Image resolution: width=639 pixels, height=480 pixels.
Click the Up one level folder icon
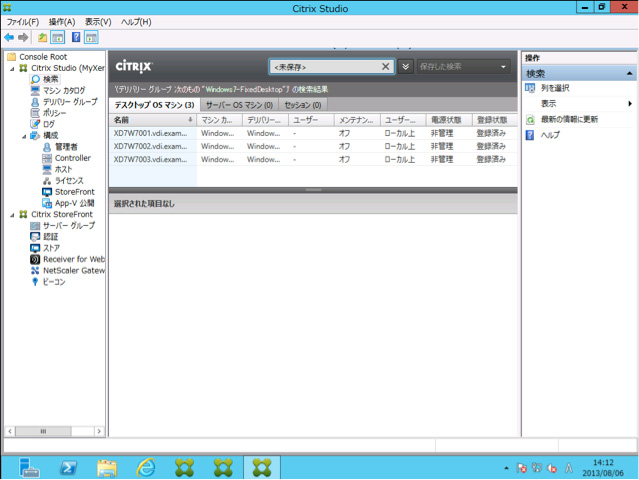42,38
